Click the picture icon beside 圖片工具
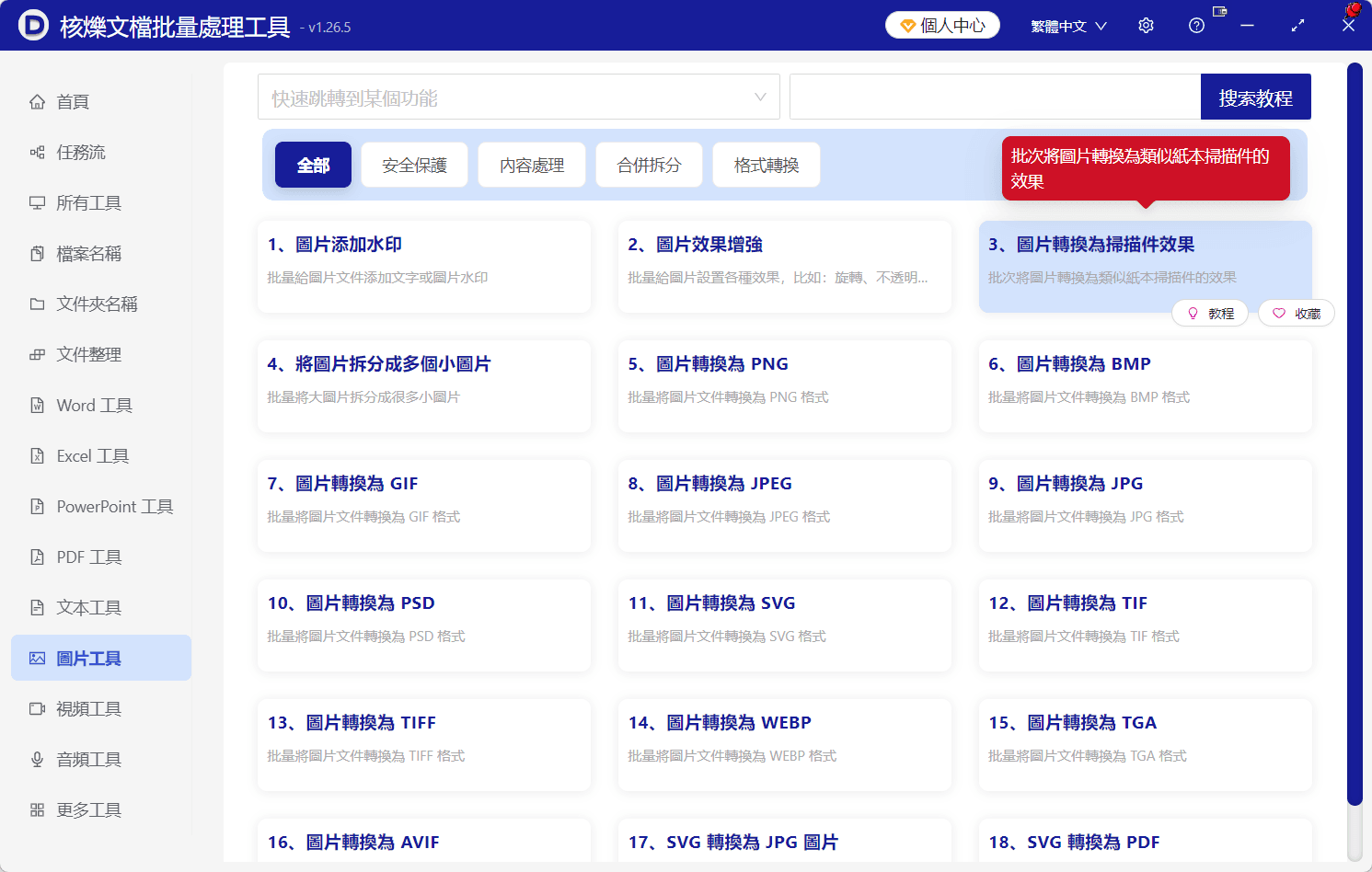This screenshot has height=872, width=1372. coord(37,659)
